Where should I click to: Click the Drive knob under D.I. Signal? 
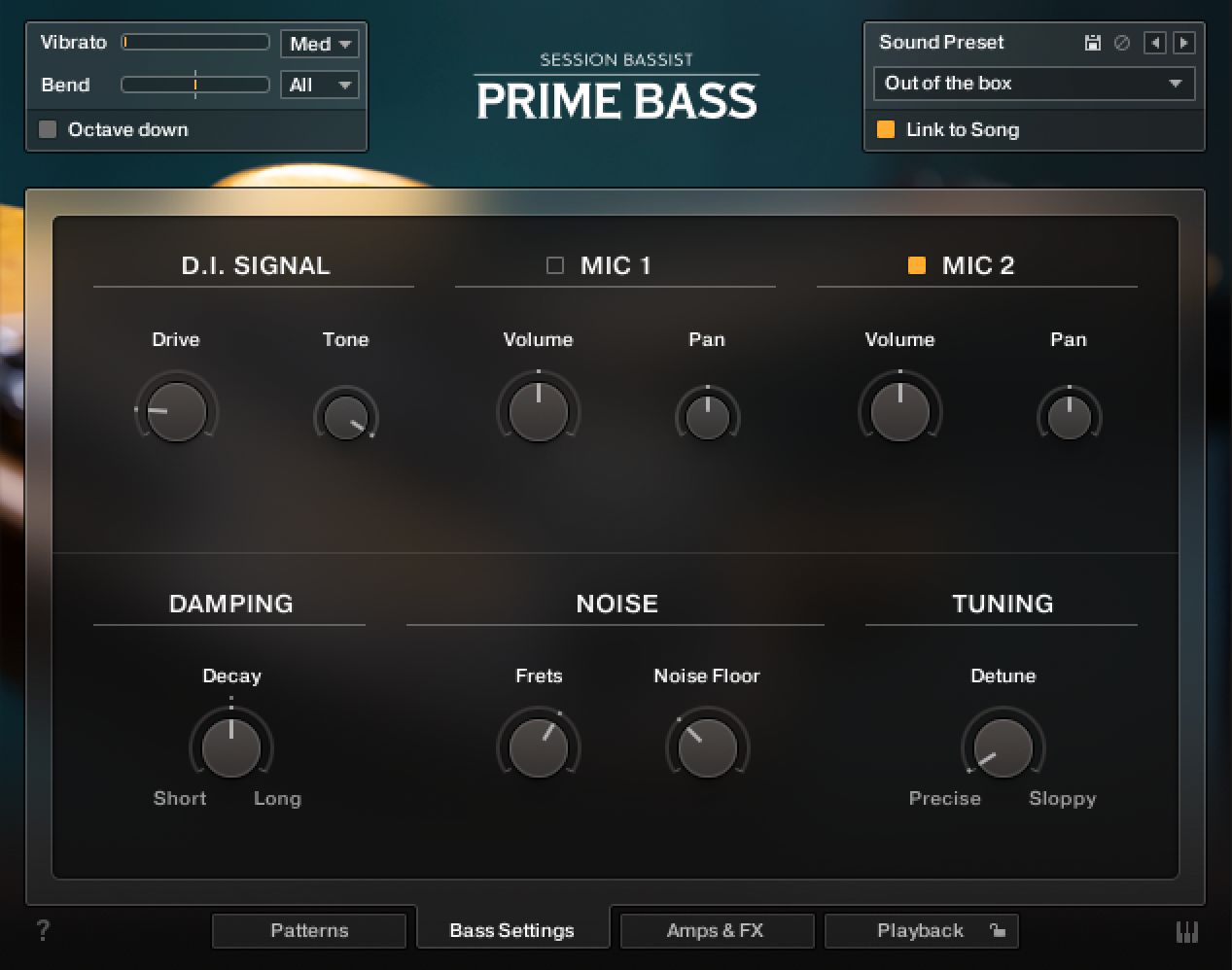176,410
